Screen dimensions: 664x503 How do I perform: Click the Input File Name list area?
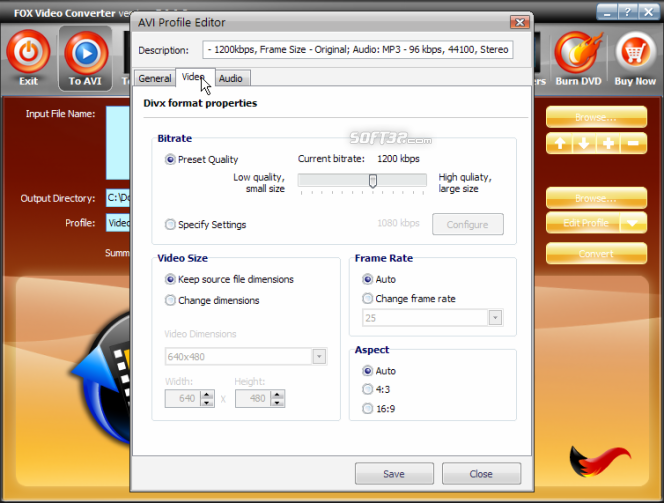[x=118, y=143]
